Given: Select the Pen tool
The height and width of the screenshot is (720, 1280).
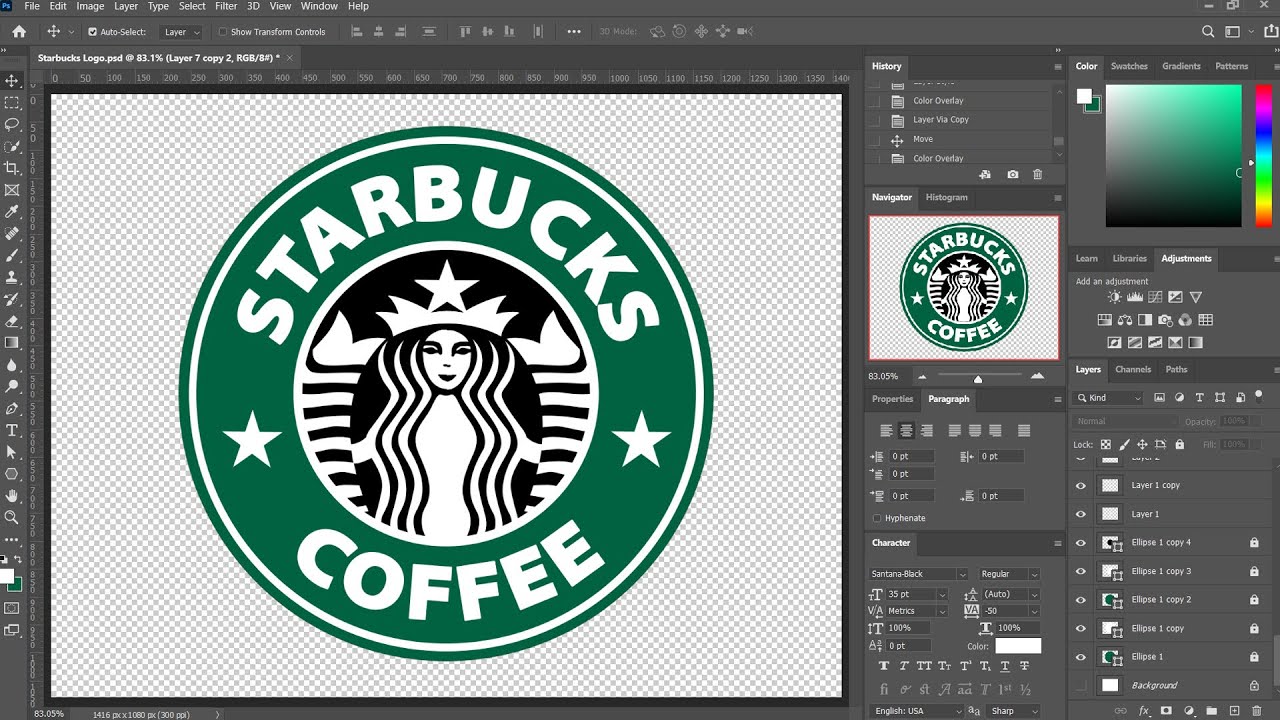Looking at the screenshot, I should coord(12,408).
